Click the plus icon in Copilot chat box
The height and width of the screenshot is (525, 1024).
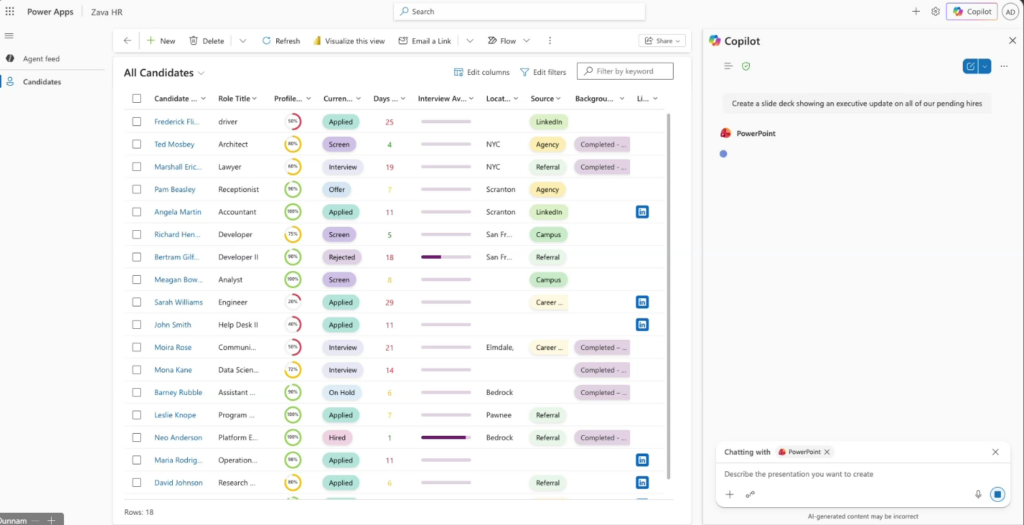click(x=729, y=494)
